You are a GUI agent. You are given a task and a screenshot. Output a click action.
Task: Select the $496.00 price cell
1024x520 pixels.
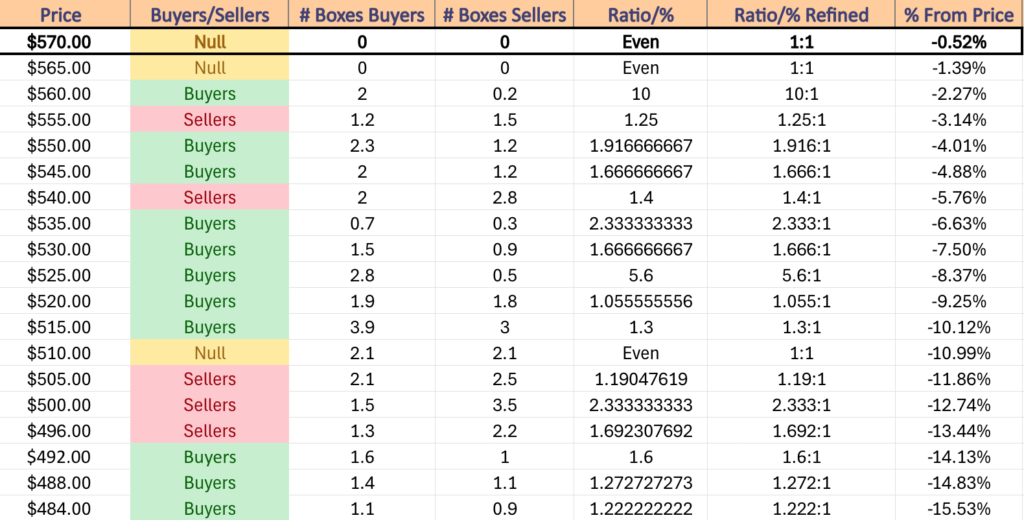point(65,431)
